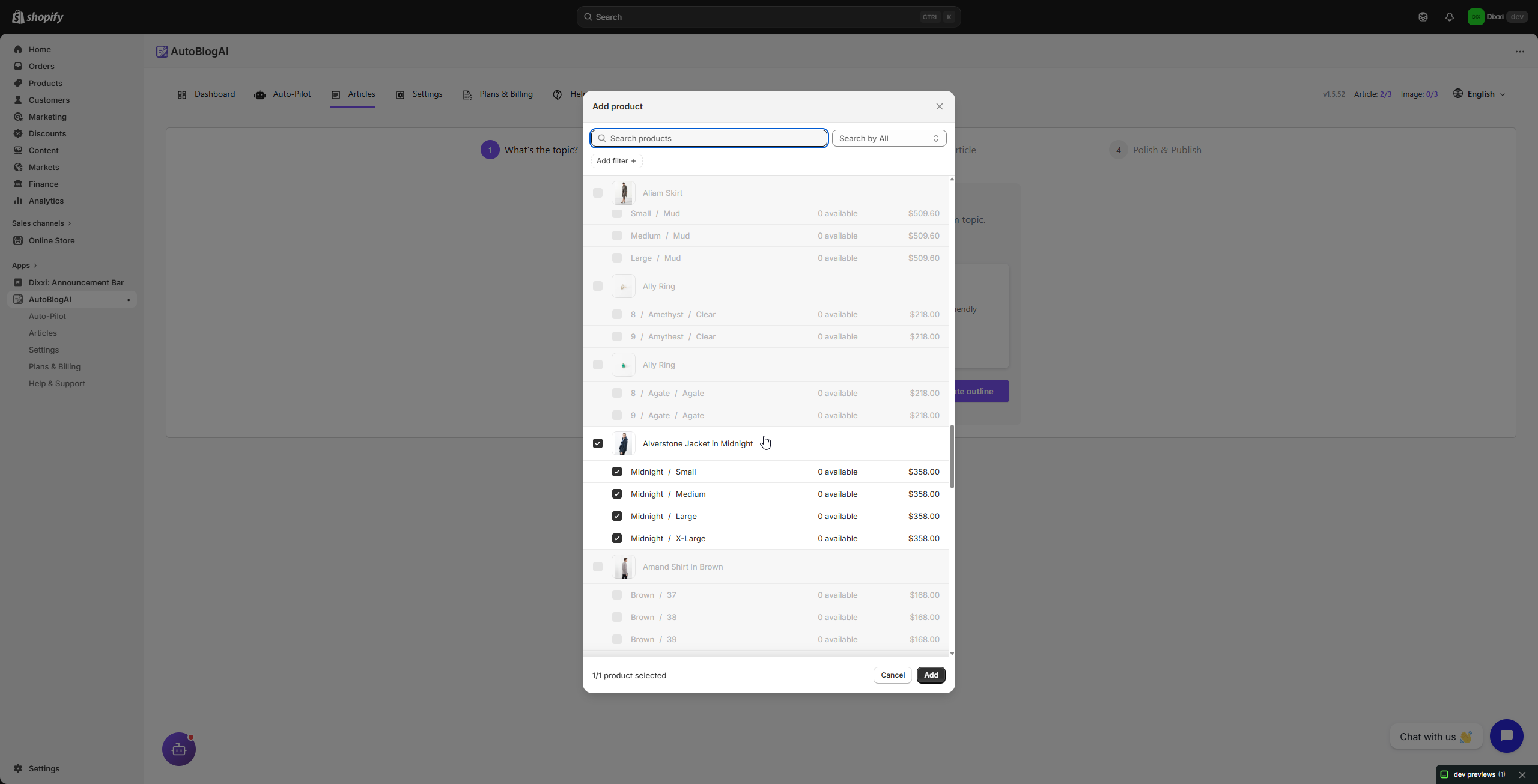This screenshot has width=1538, height=784.
Task: Click the Discounts icon in sidebar
Action: (18, 133)
